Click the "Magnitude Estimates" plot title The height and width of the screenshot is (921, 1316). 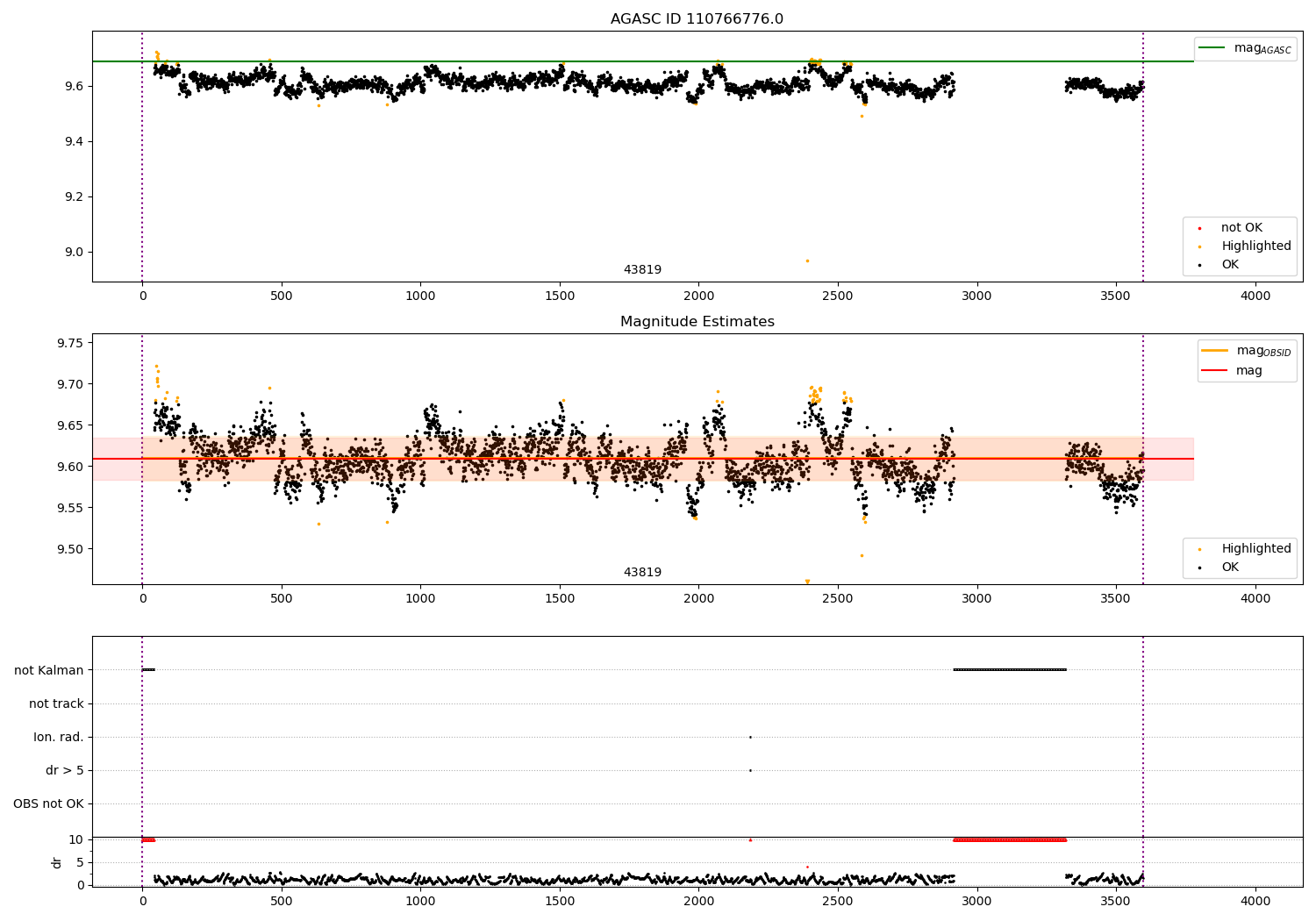click(697, 322)
